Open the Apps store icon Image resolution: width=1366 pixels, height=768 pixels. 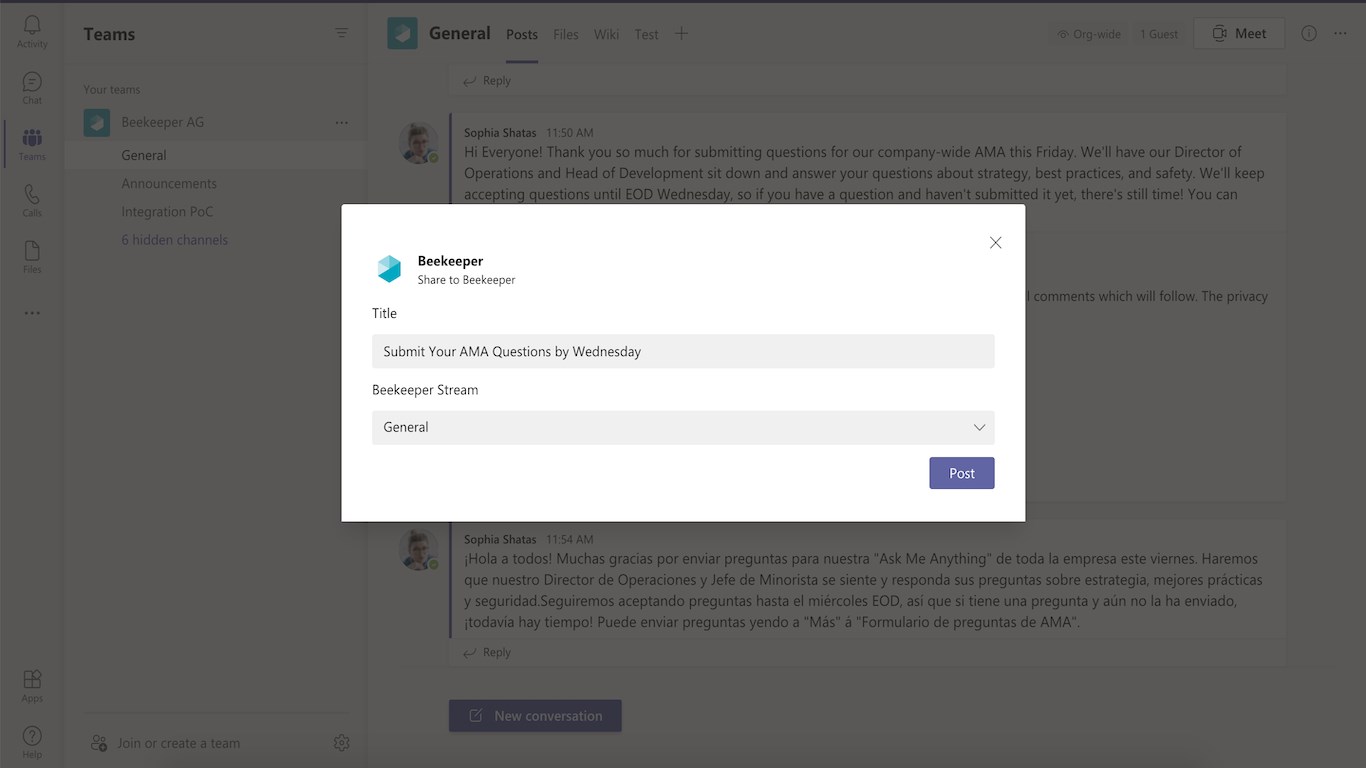click(x=32, y=686)
